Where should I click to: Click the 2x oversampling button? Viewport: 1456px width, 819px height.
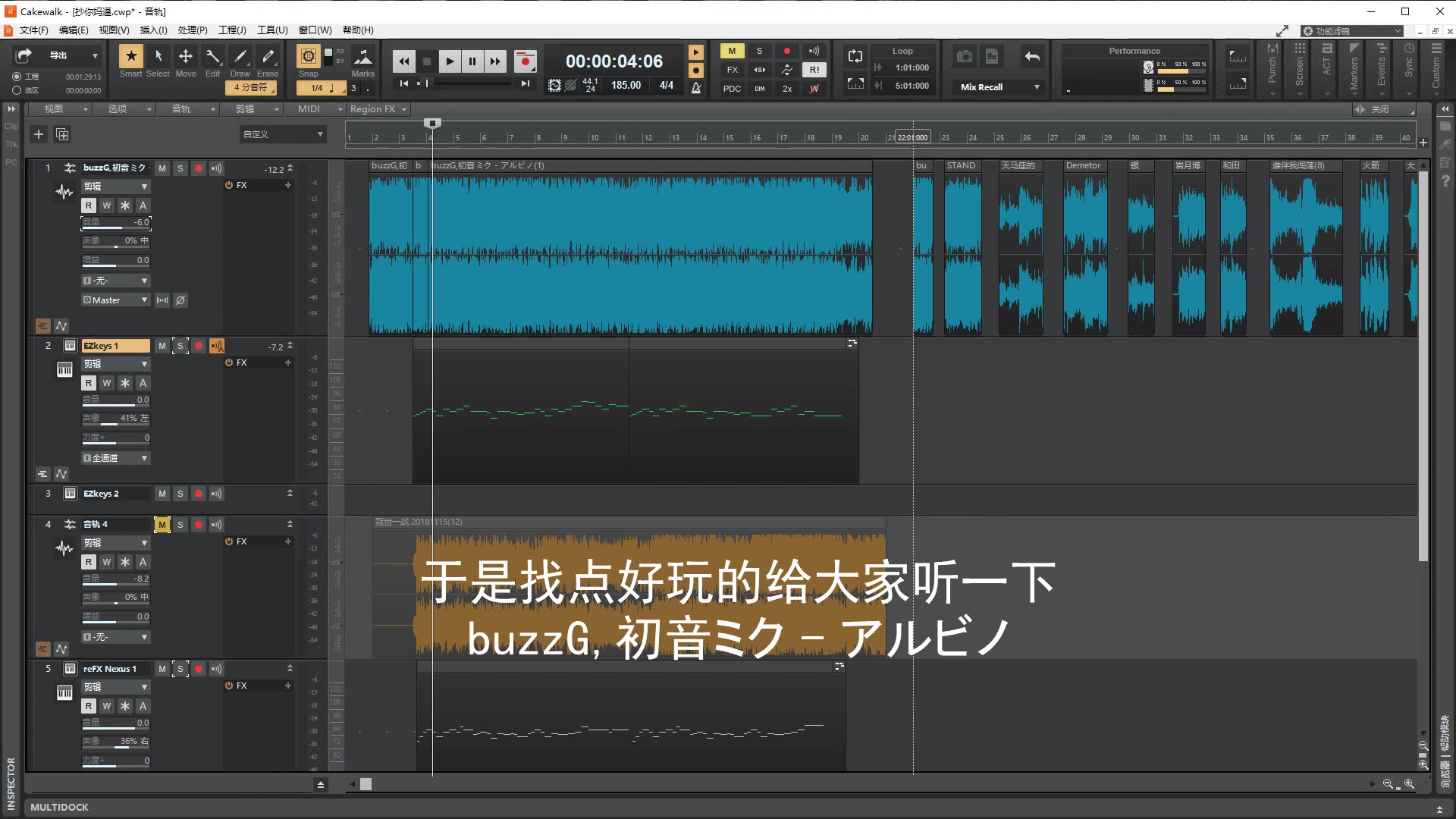pos(787,89)
